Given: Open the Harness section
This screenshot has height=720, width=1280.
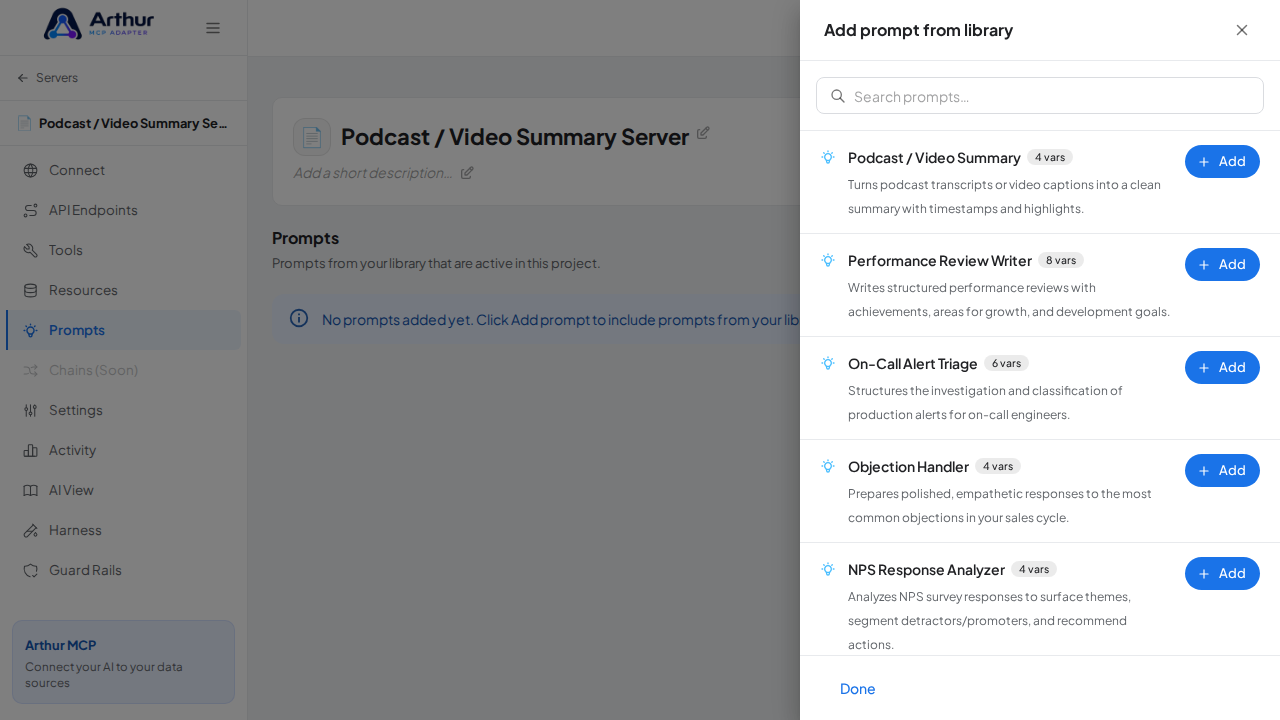Looking at the screenshot, I should click(123, 530).
